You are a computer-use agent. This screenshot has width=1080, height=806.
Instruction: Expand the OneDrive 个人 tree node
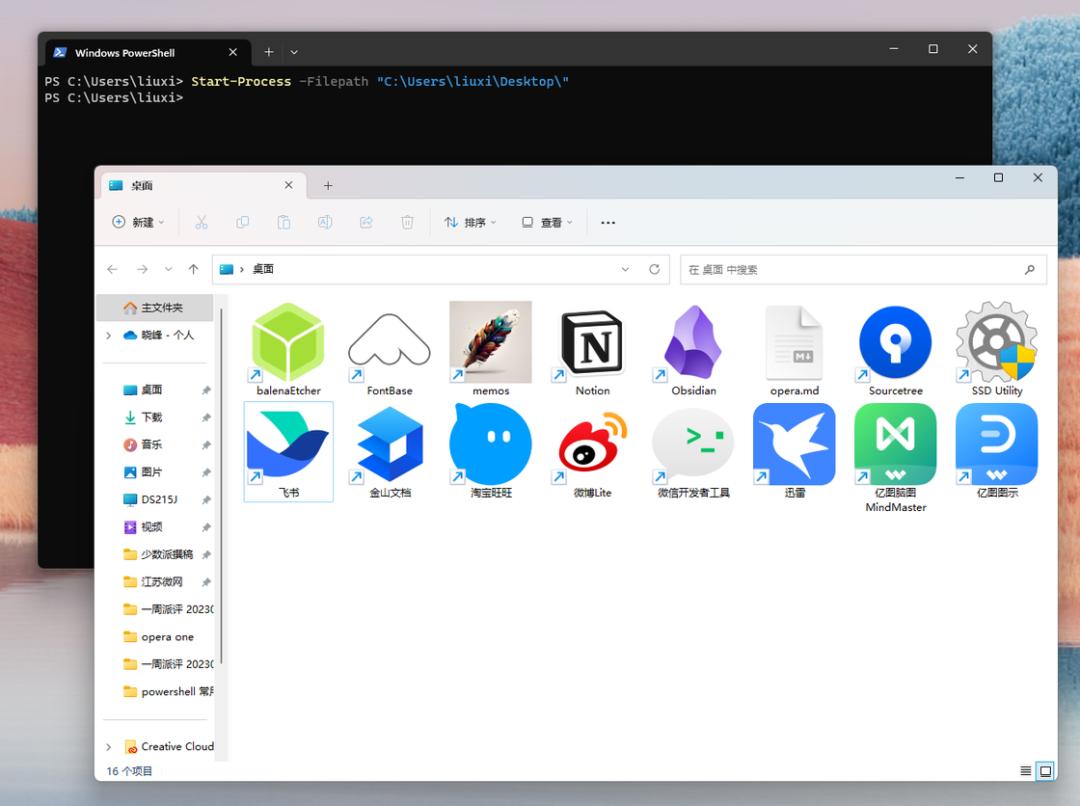click(108, 335)
